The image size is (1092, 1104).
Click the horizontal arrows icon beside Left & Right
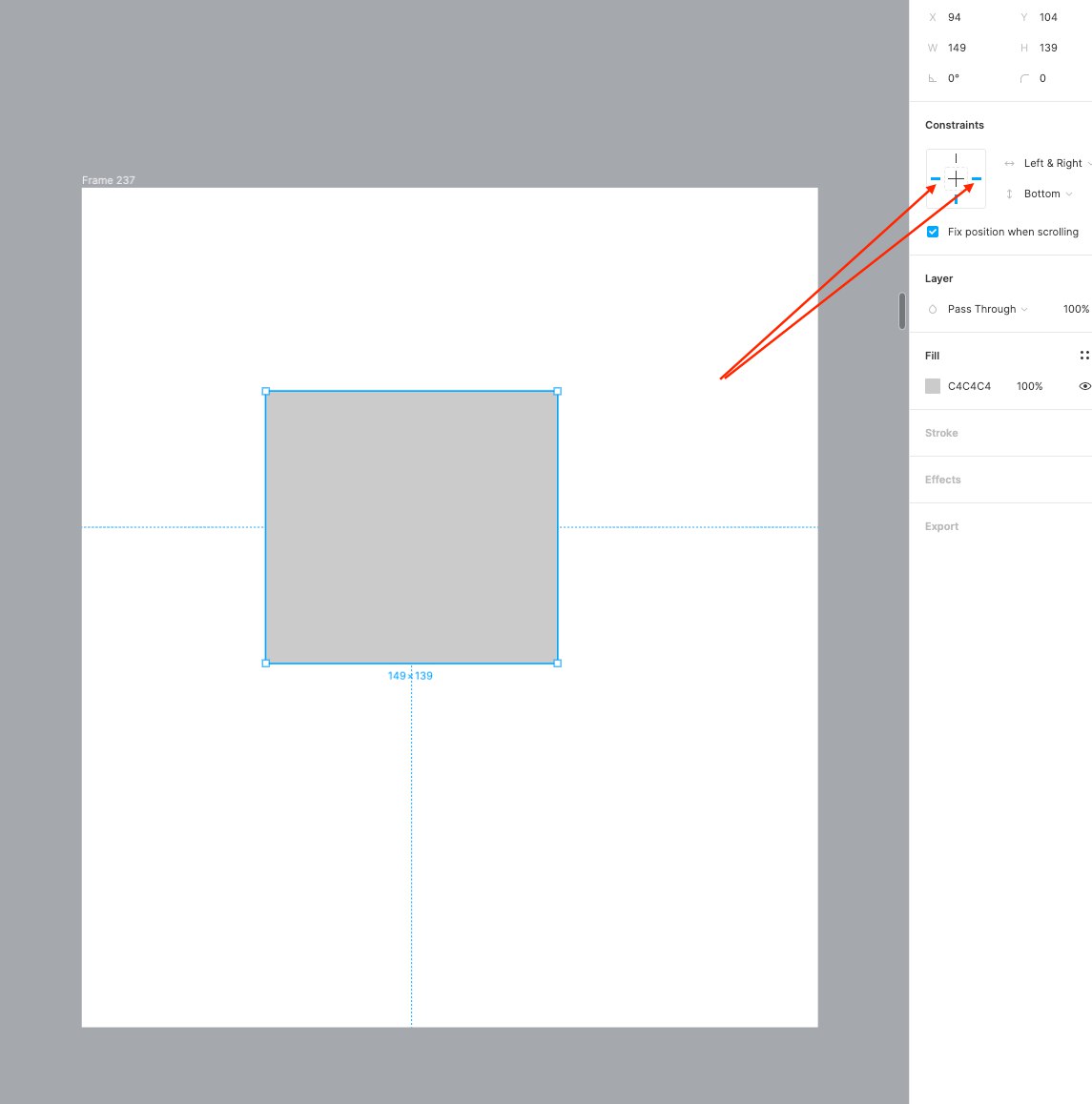[1009, 163]
